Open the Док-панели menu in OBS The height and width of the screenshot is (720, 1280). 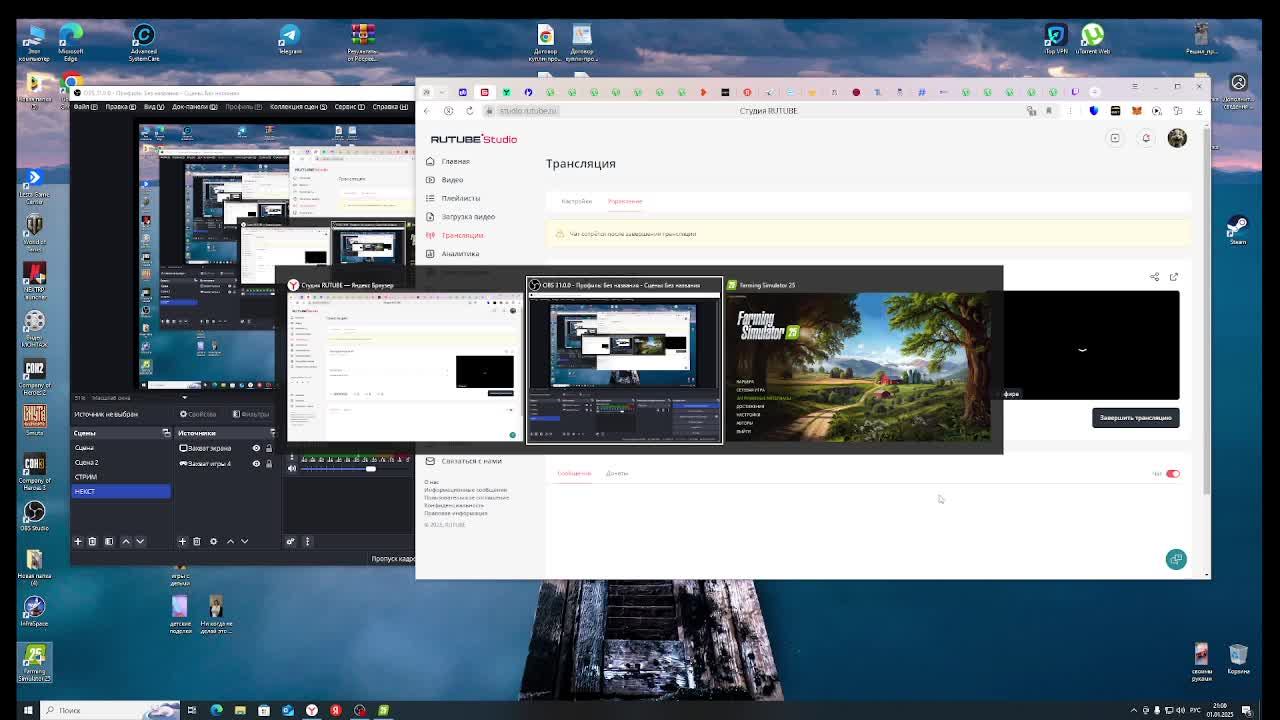click(x=194, y=107)
